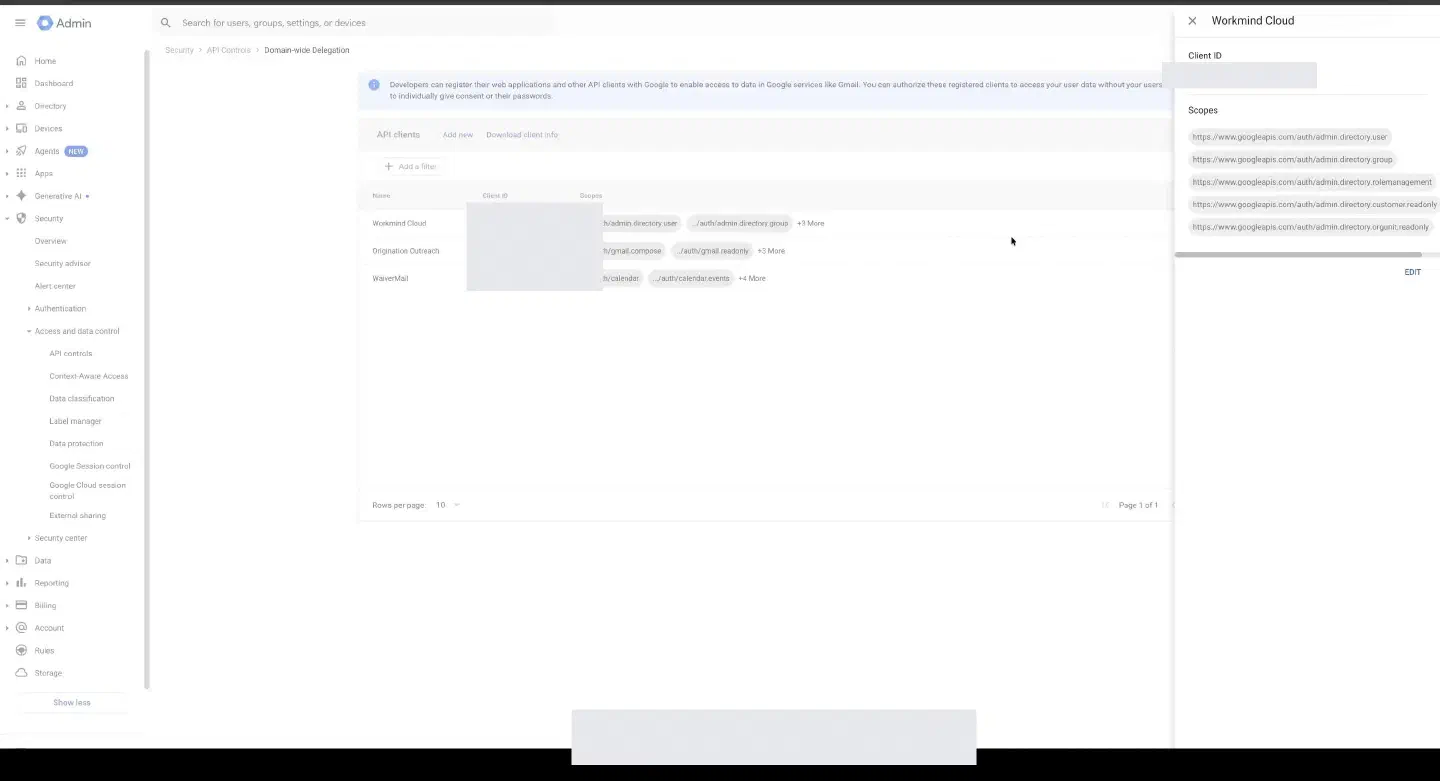
Task: Open the Storage cloud icon
Action: 21,673
